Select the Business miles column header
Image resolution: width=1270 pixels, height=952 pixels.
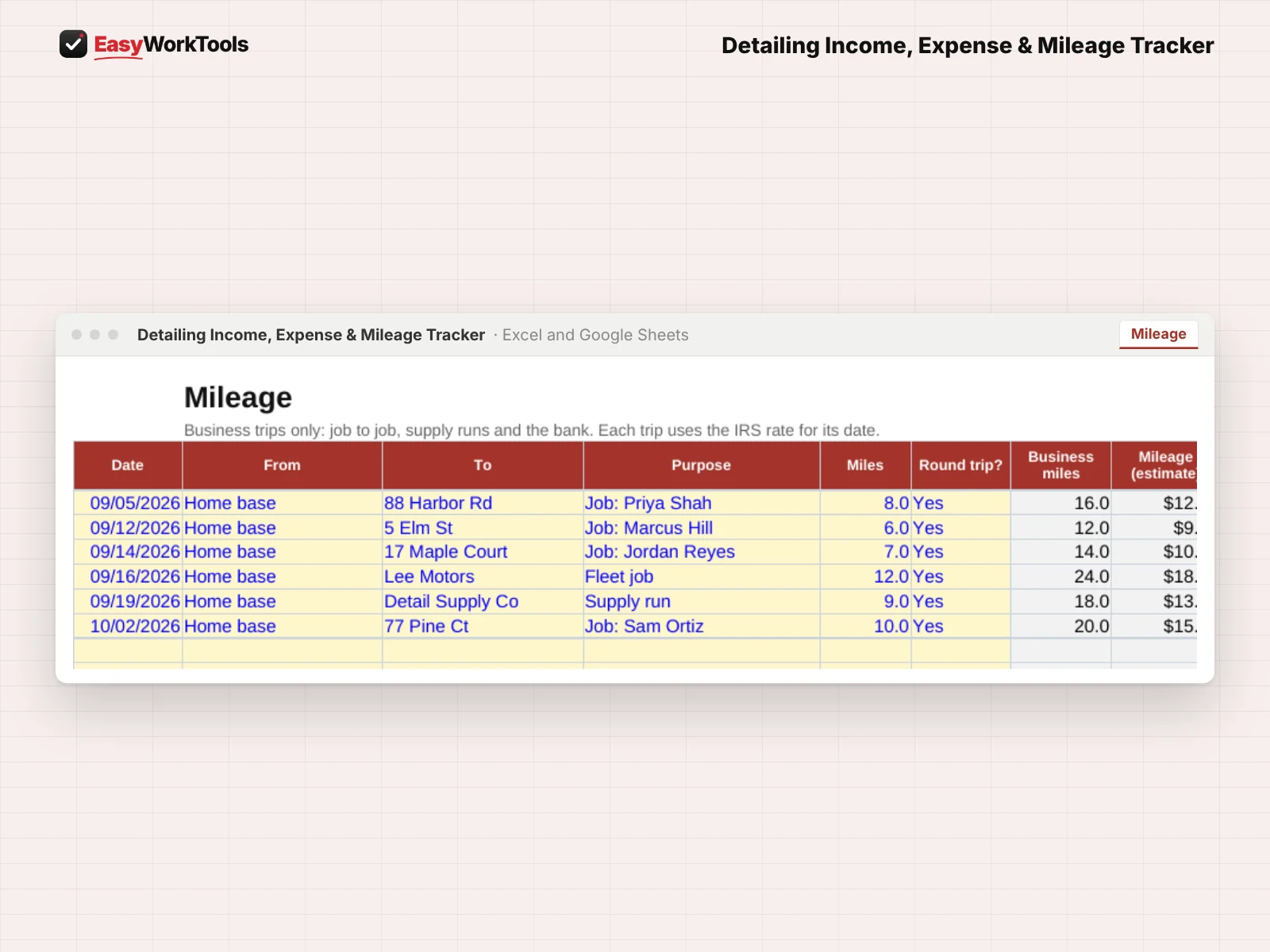tap(1060, 465)
